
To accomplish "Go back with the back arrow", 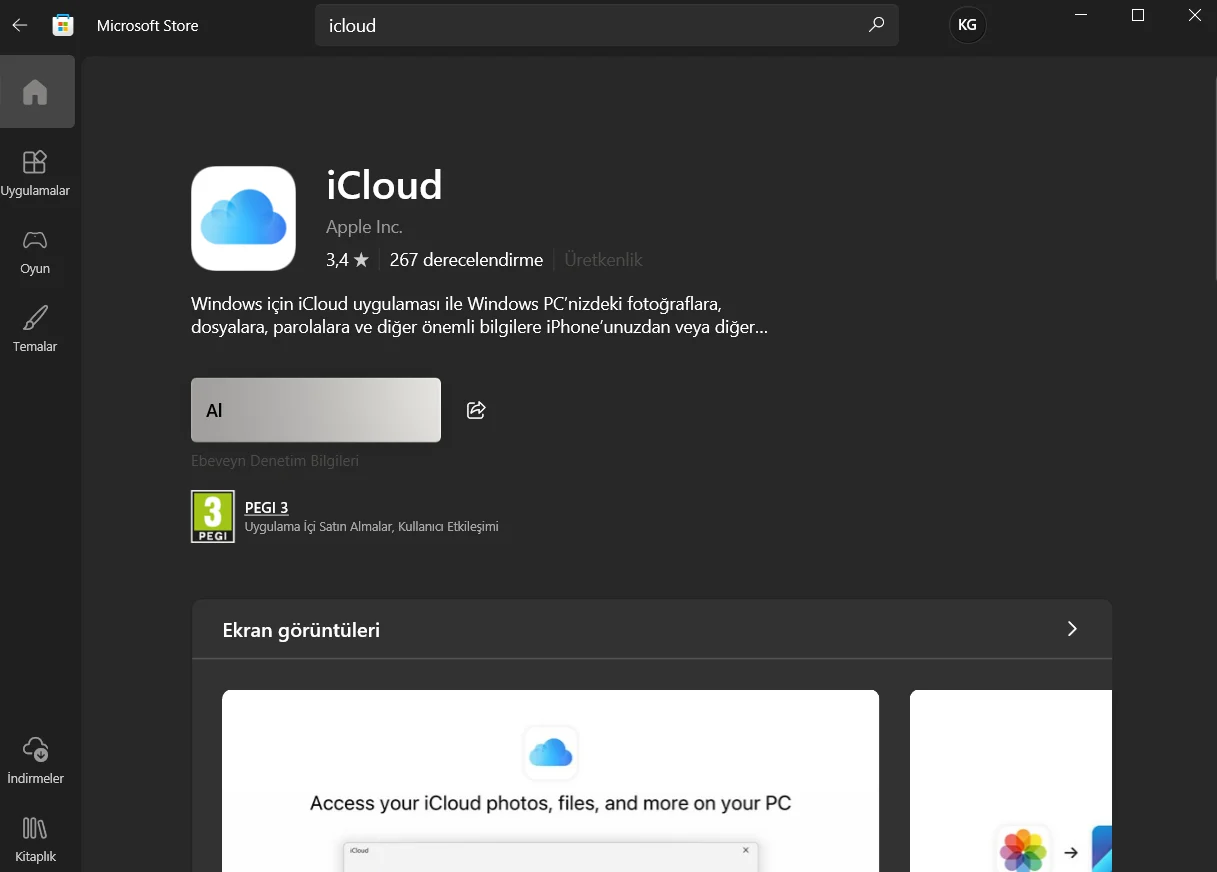I will 20,25.
